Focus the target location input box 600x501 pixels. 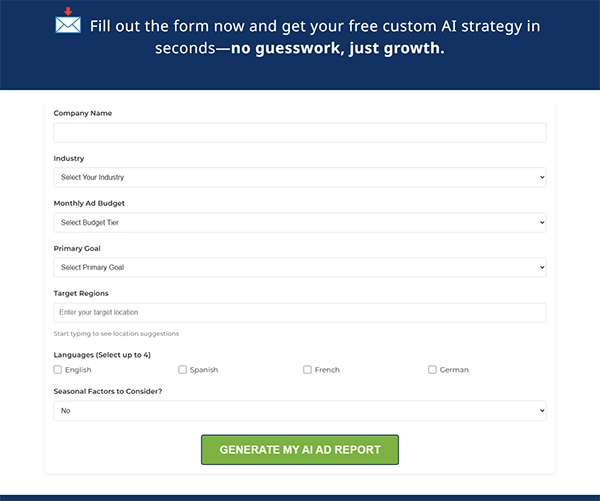300,313
